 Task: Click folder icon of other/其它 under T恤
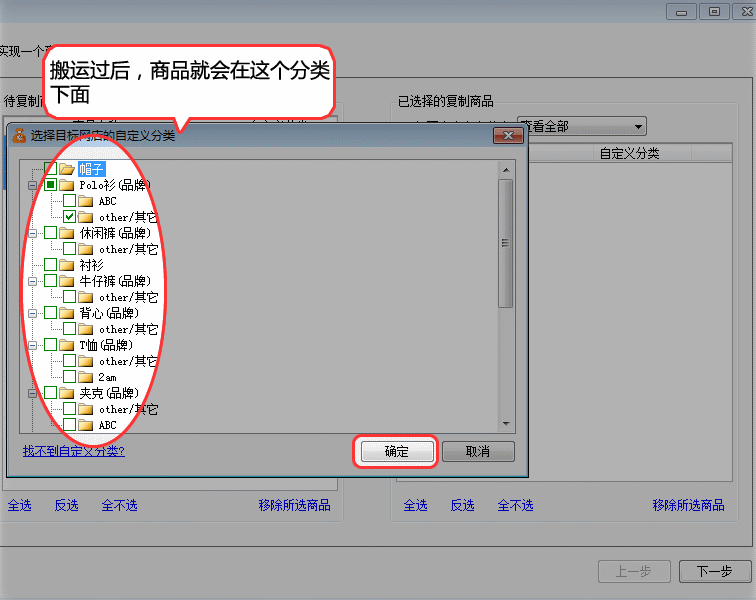[85, 361]
